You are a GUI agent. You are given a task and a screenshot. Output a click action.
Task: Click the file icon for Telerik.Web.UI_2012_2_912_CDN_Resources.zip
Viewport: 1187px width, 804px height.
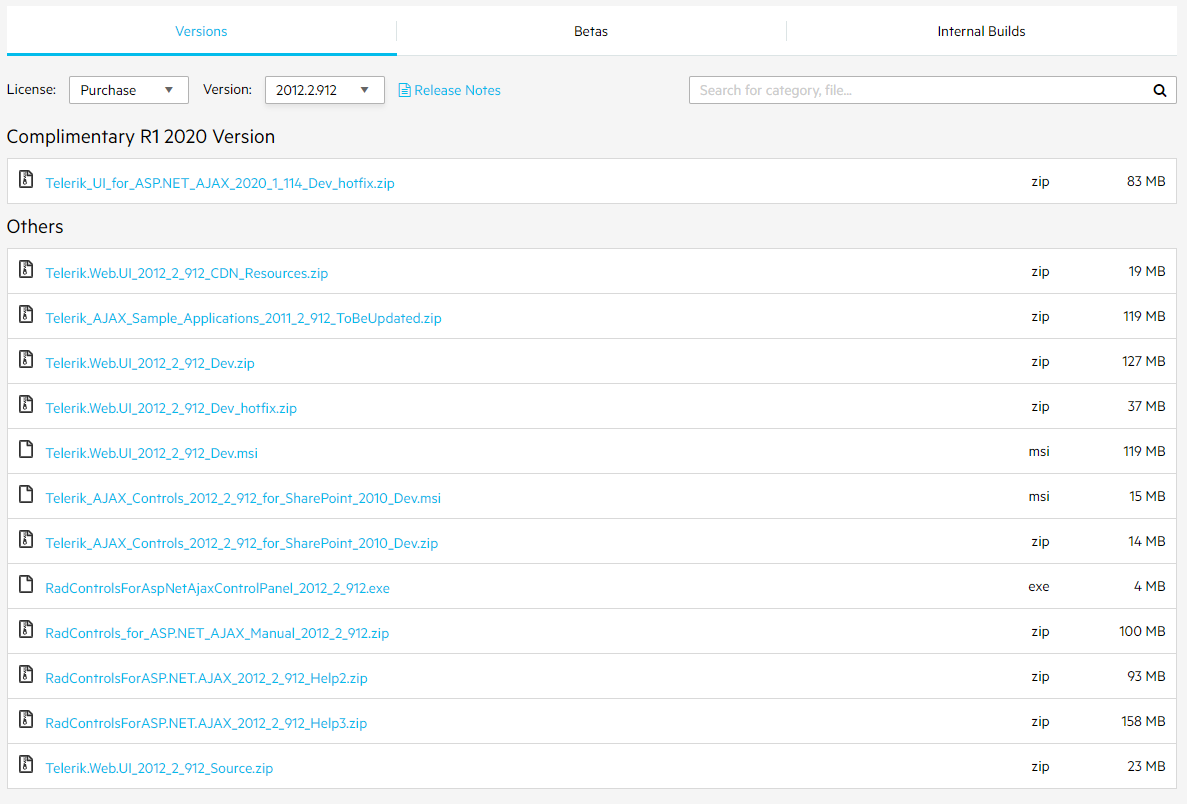click(x=26, y=270)
